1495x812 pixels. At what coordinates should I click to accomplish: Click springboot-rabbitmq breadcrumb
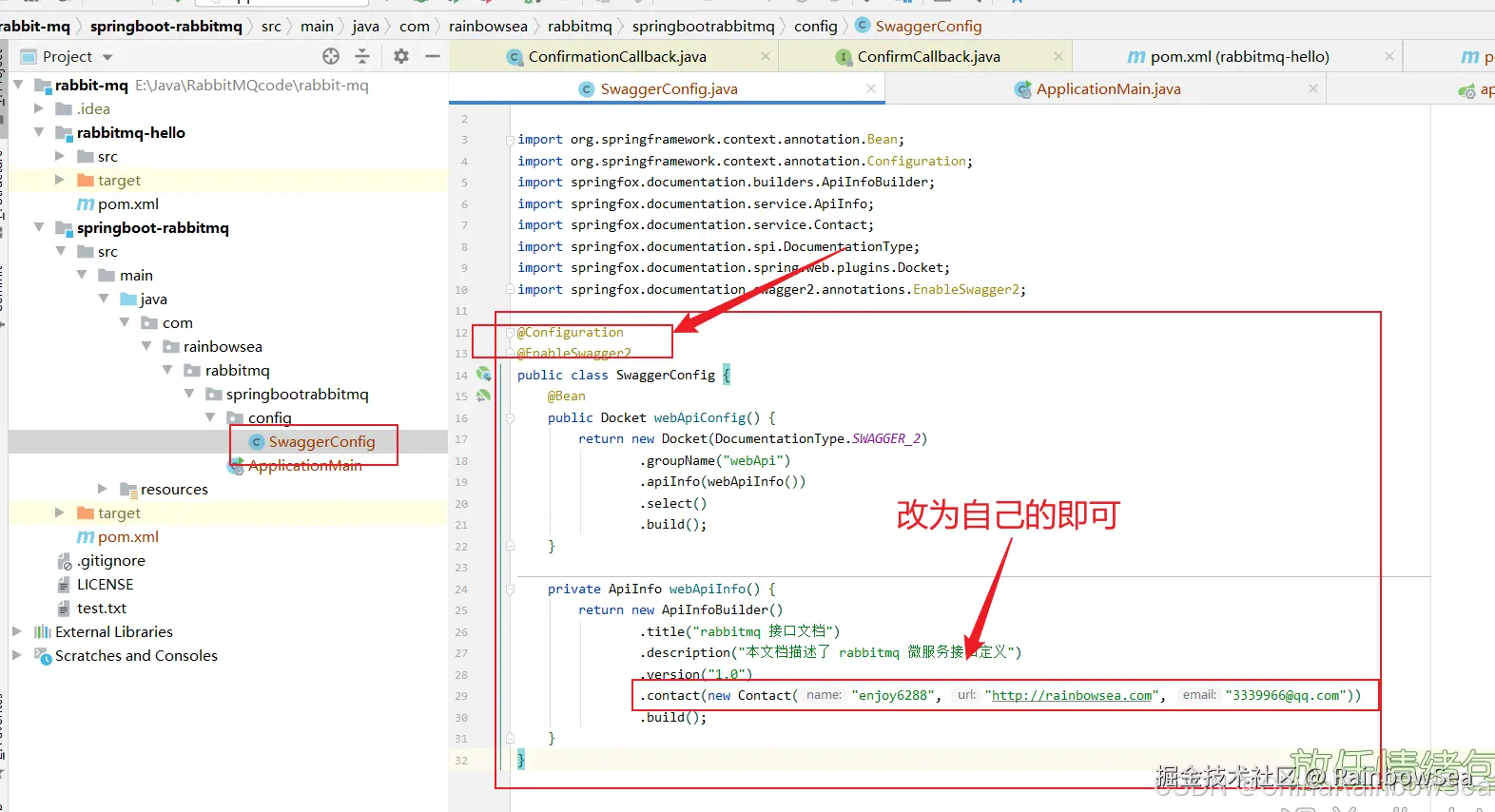(166, 26)
